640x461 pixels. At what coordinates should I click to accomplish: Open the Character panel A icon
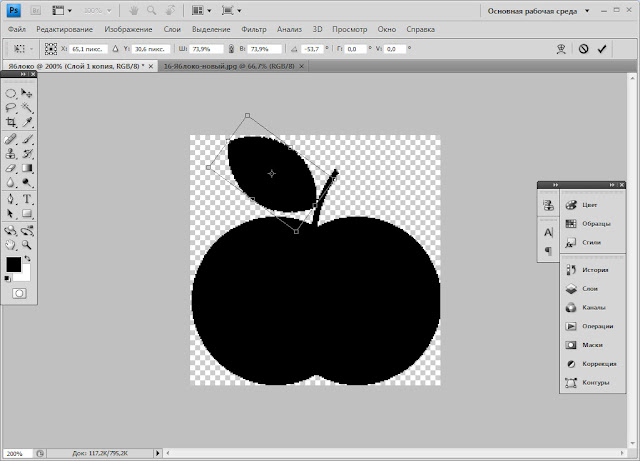(x=548, y=232)
